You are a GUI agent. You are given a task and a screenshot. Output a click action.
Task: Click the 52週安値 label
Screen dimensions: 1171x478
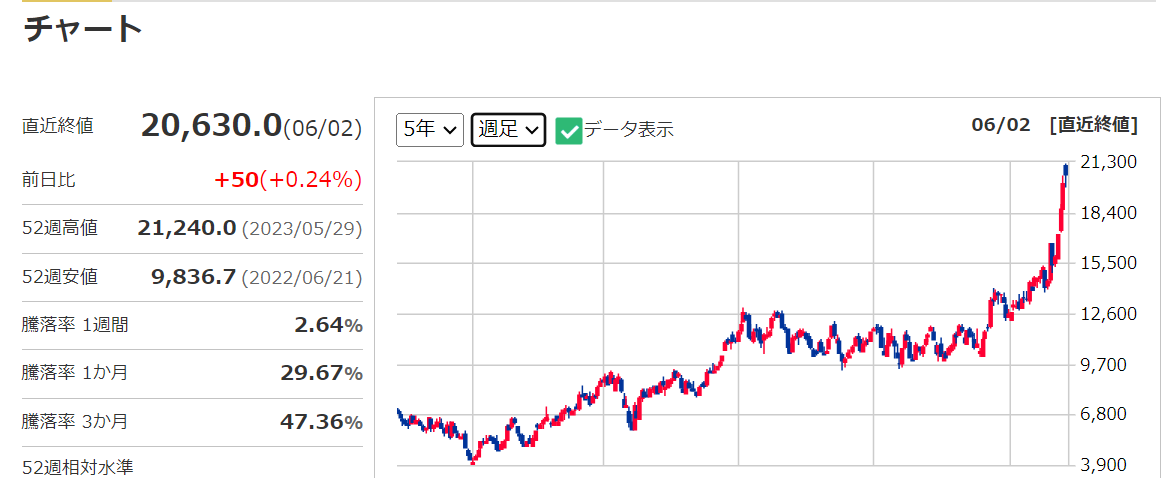[60, 277]
